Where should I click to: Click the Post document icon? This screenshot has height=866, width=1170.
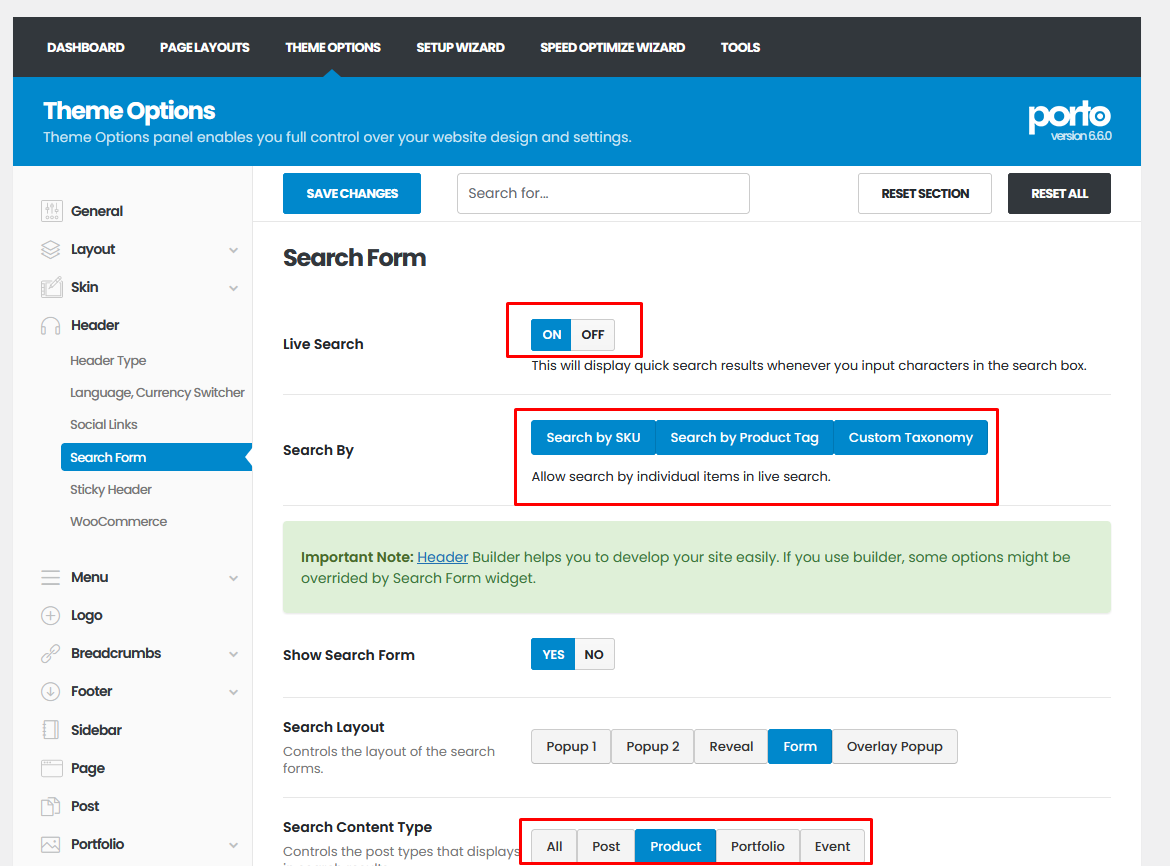coord(51,806)
